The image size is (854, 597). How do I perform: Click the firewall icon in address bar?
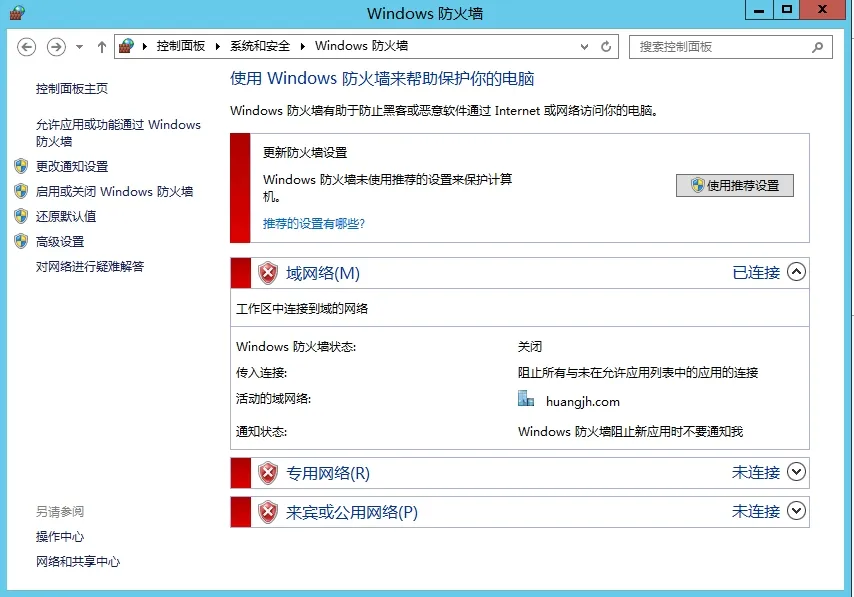point(127,46)
